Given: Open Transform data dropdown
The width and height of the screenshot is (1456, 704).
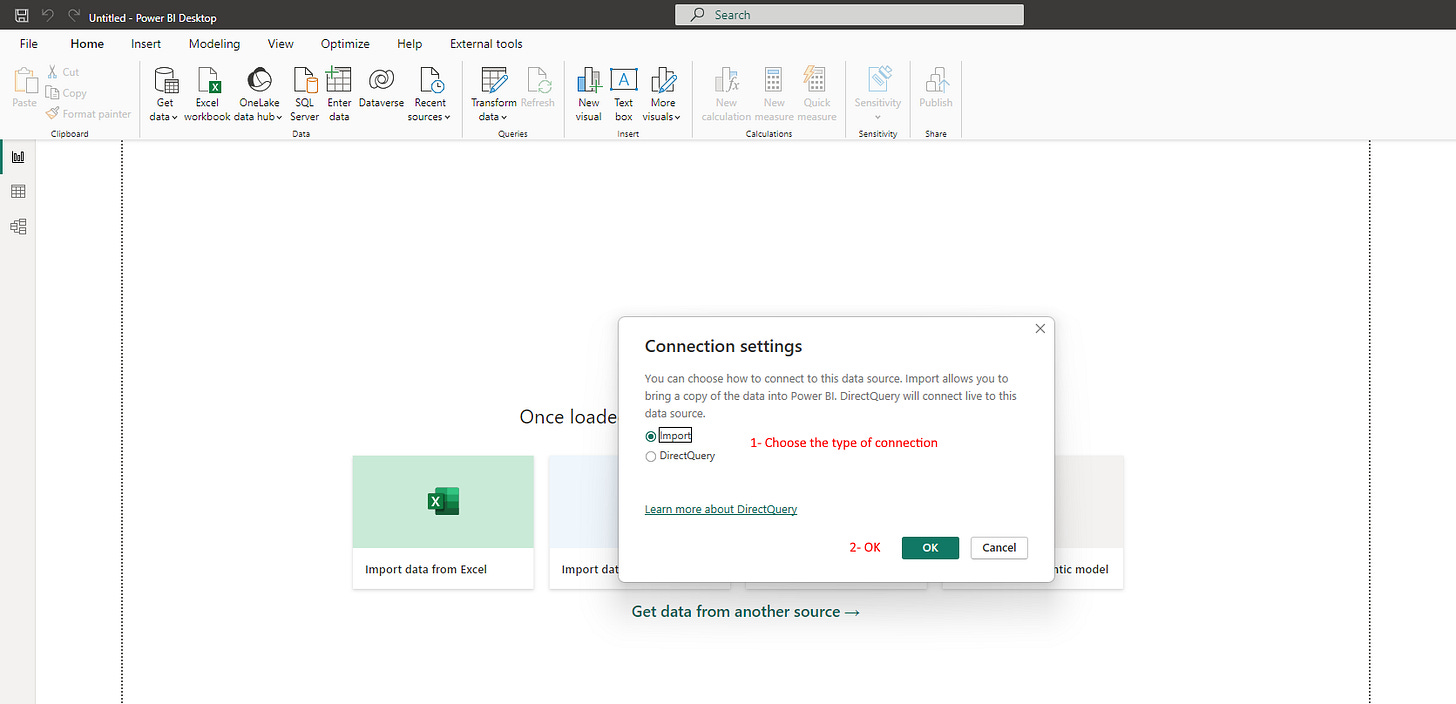Looking at the screenshot, I should [x=493, y=95].
